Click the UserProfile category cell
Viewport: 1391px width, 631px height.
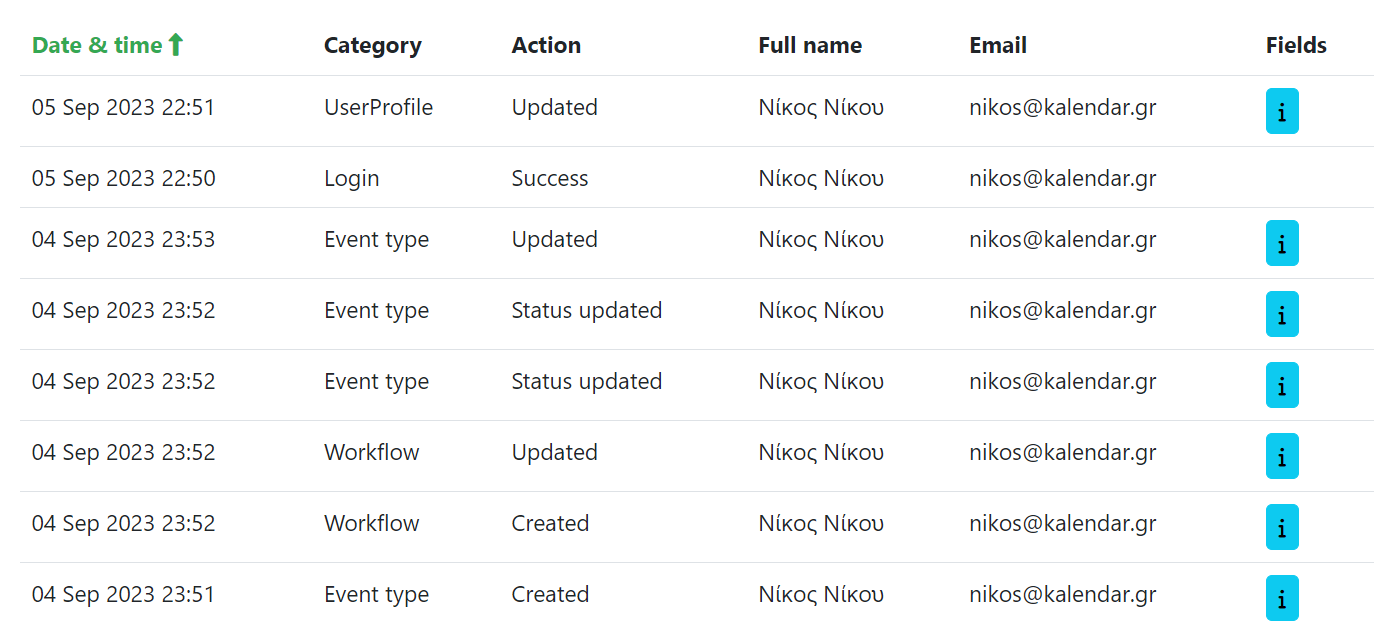[378, 108]
